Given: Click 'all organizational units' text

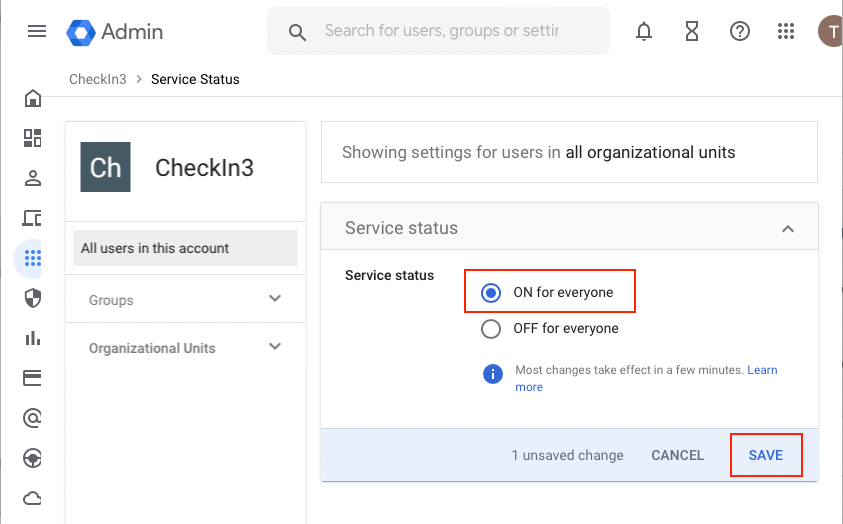Looking at the screenshot, I should tap(650, 153).
